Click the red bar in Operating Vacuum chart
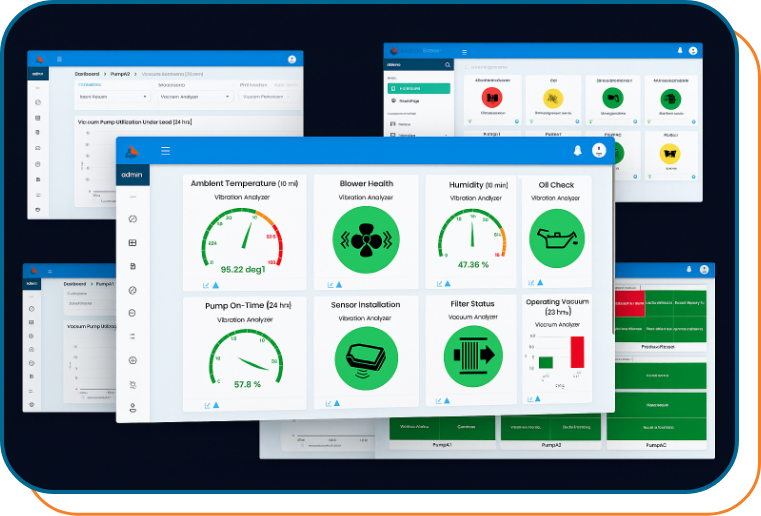This screenshot has width=761, height=516. (x=577, y=352)
